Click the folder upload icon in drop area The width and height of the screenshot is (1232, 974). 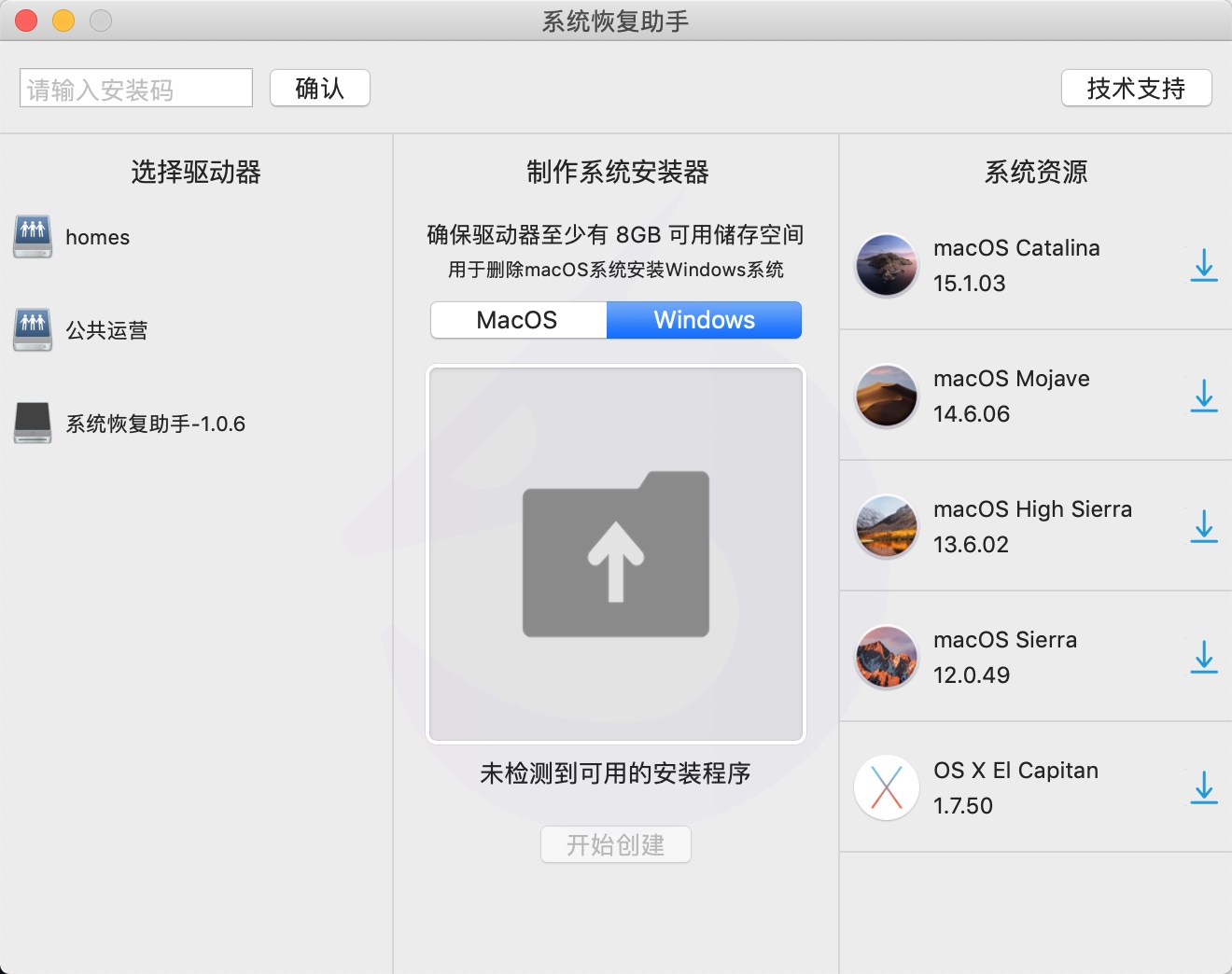pos(616,554)
